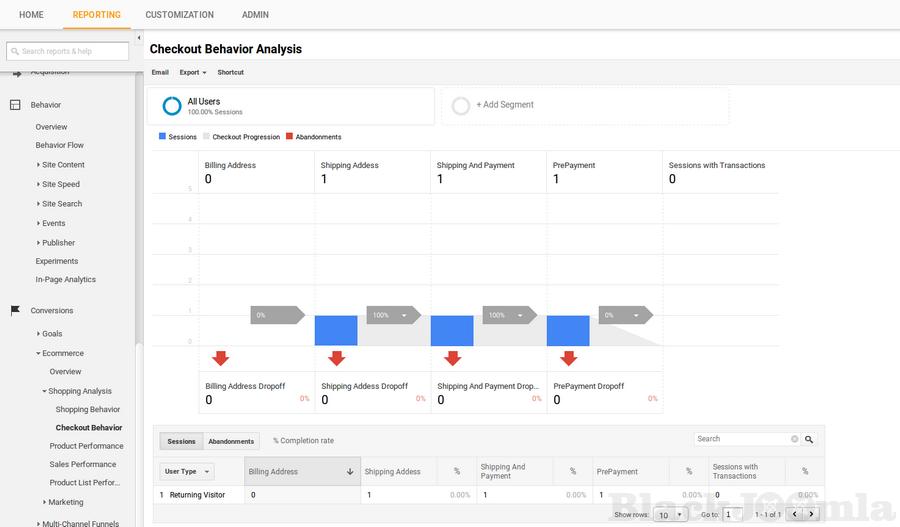The image size is (900, 527).
Task: Open the Customization tab
Action: pyautogui.click(x=179, y=15)
